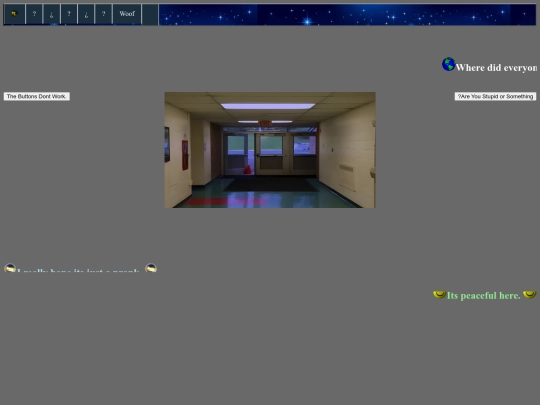Click the smiley icon right of 'Its peaceful here.'
The width and height of the screenshot is (540, 405).
pyautogui.click(x=529, y=295)
